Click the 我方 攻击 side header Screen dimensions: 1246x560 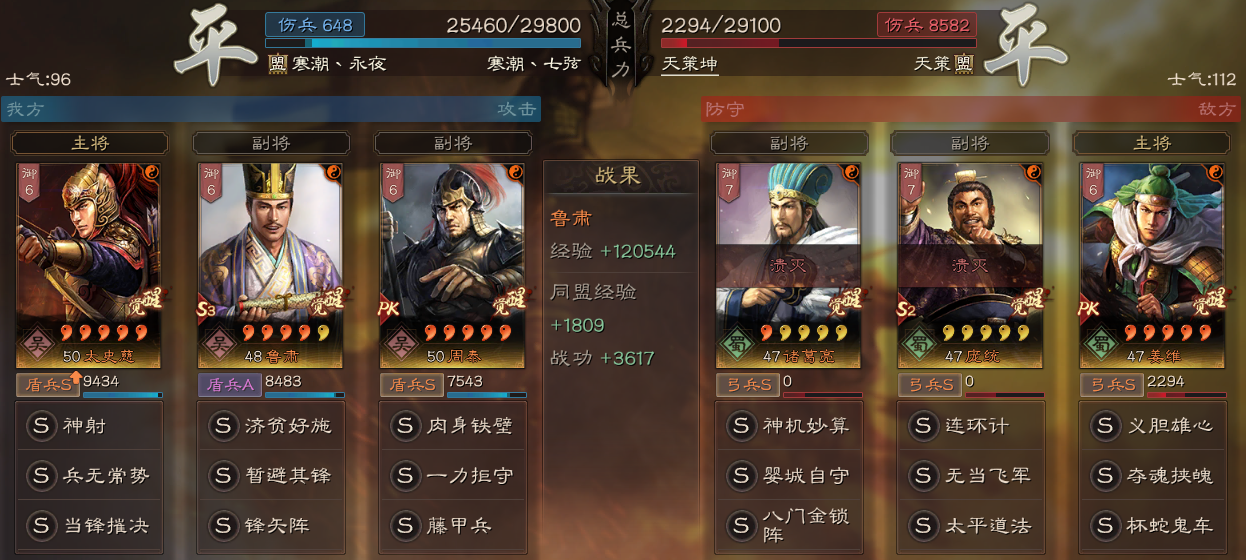click(271, 109)
